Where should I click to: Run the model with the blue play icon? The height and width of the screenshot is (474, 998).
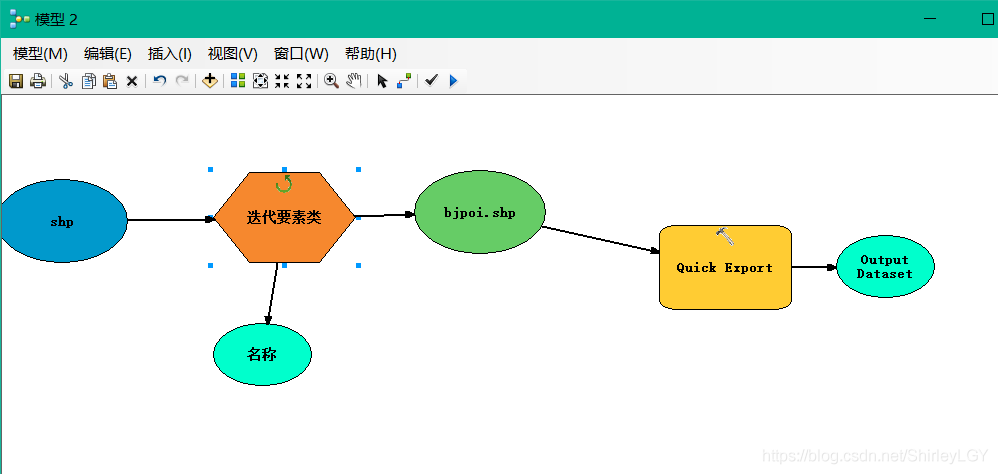pyautogui.click(x=453, y=81)
